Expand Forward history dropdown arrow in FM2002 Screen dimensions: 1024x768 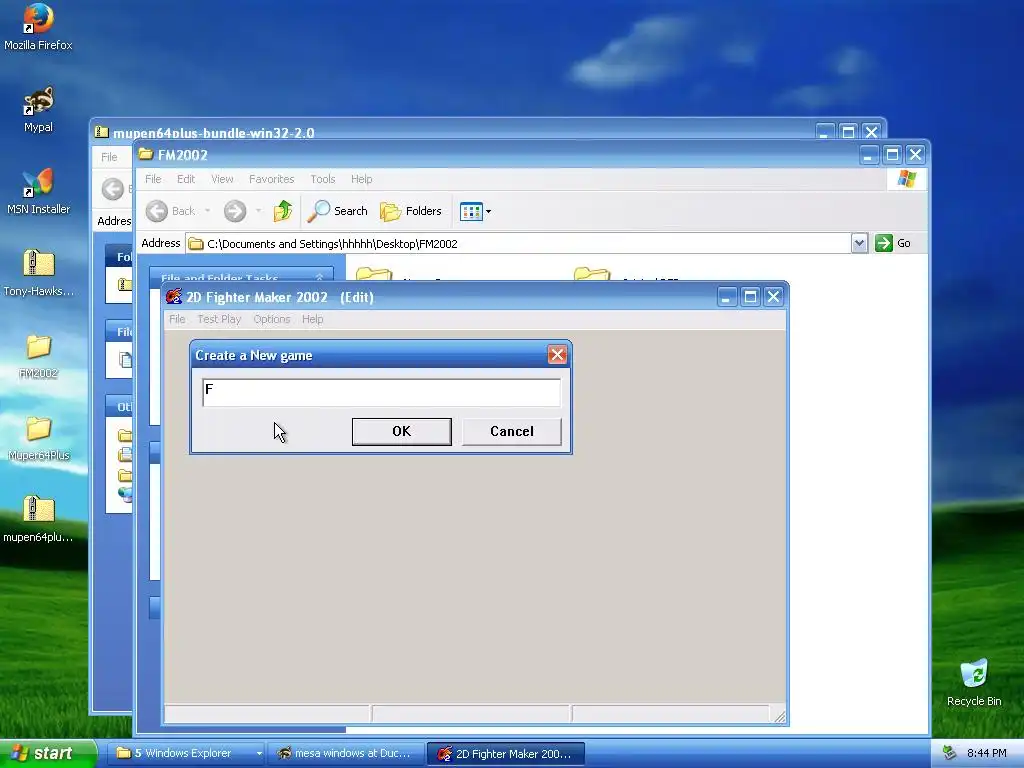(259, 211)
